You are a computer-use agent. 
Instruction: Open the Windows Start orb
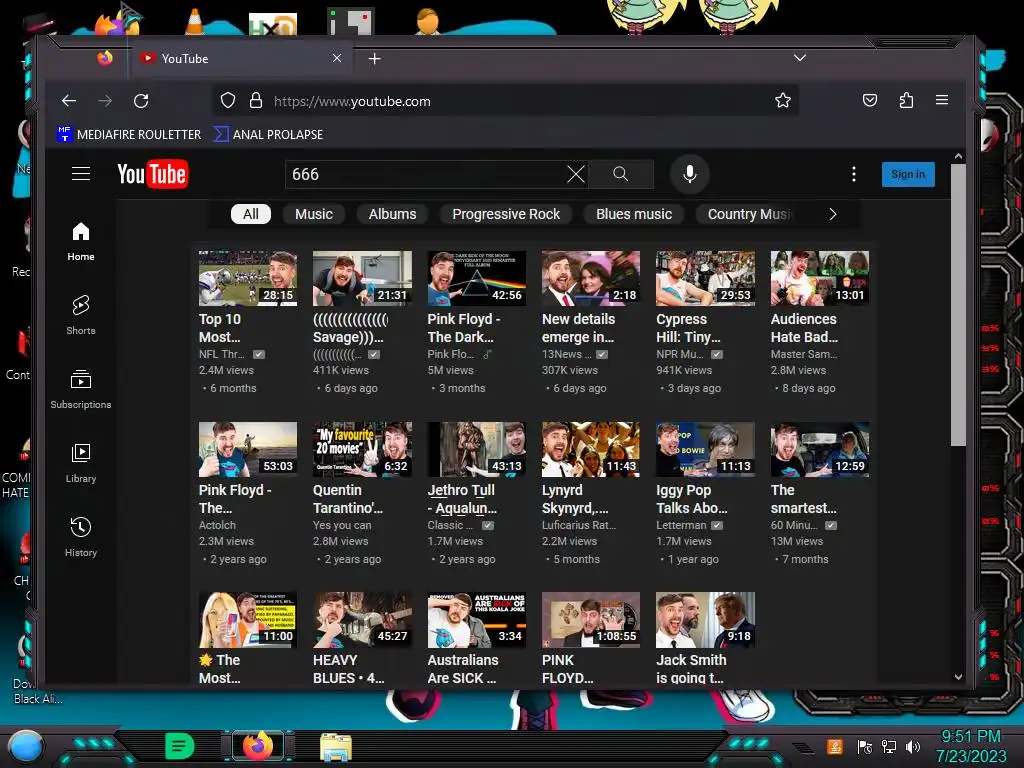(x=26, y=746)
